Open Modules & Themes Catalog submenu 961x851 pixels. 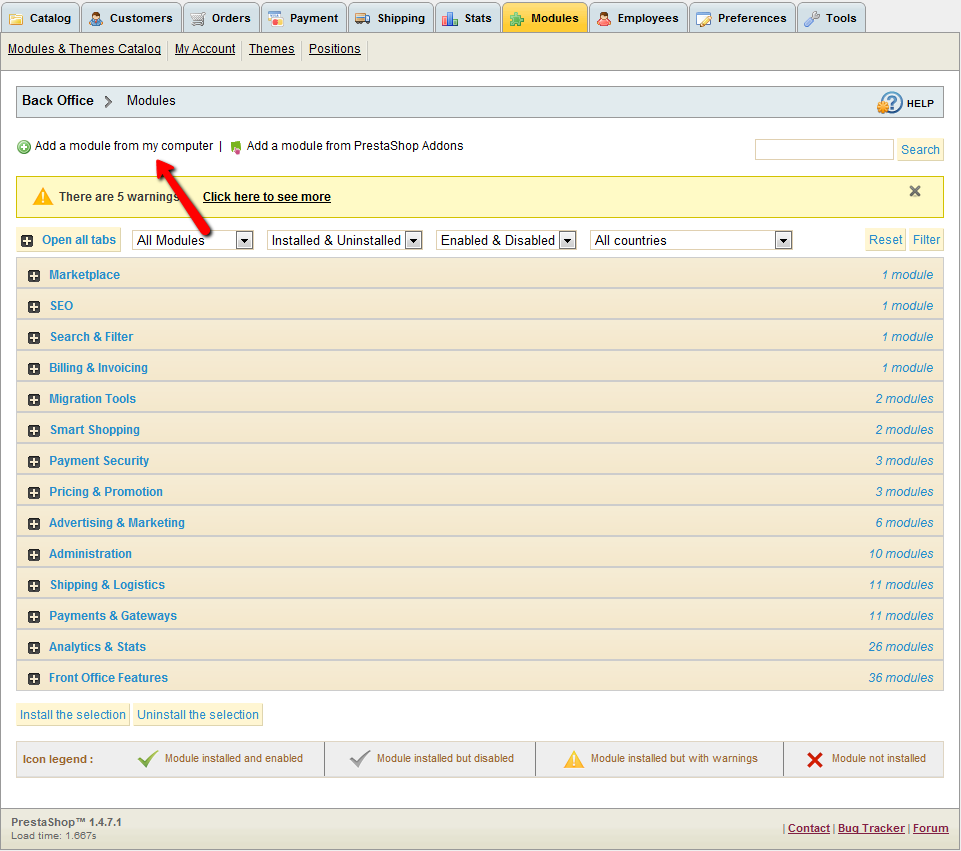[x=85, y=49]
